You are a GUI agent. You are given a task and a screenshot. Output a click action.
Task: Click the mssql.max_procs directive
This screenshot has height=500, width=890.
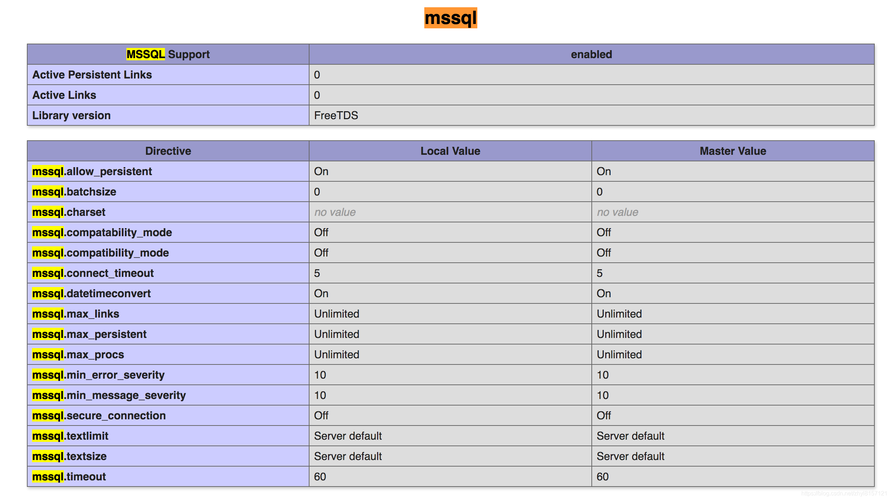pos(78,355)
